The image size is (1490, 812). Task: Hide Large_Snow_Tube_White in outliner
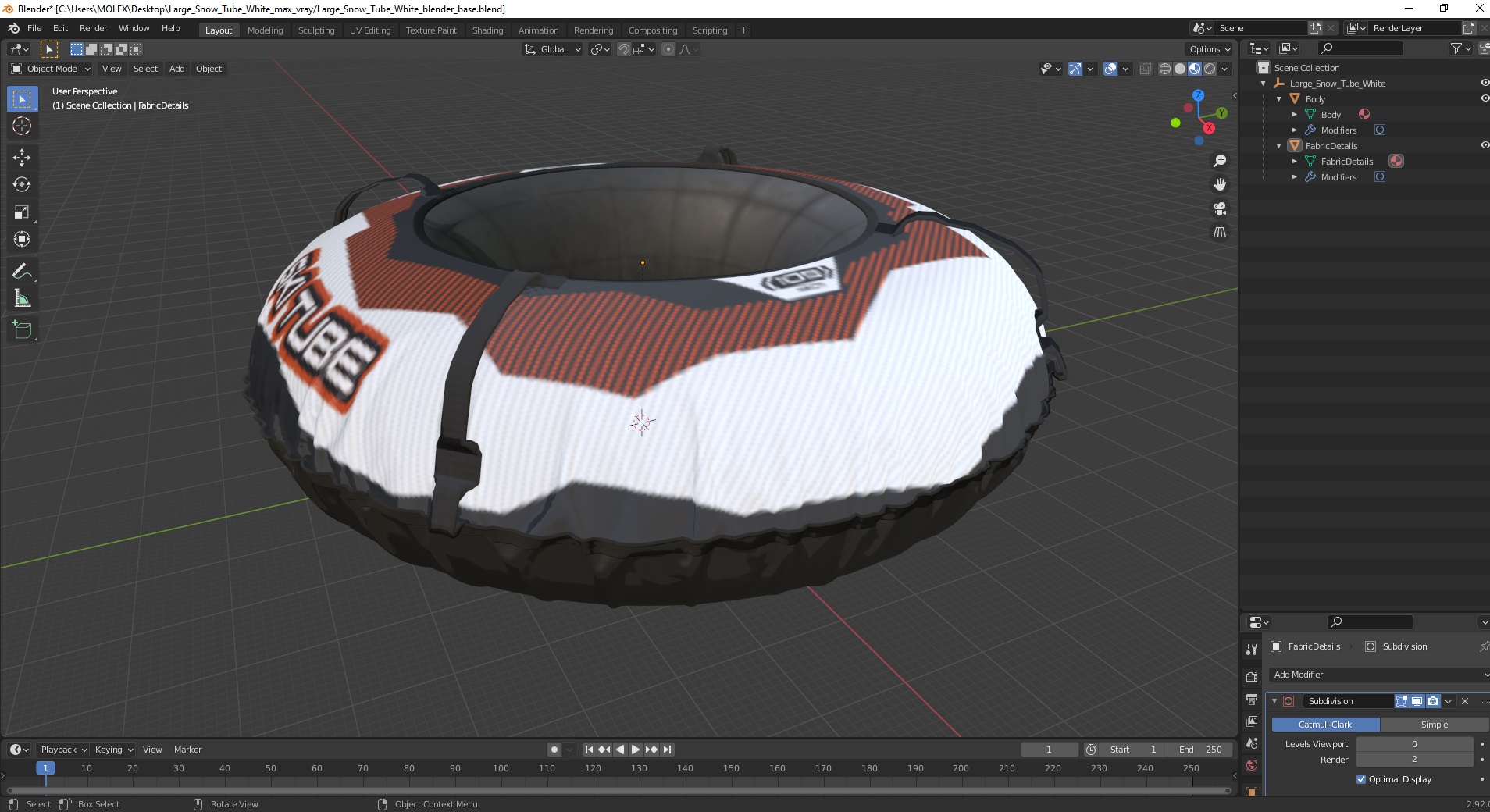pyautogui.click(x=1485, y=83)
